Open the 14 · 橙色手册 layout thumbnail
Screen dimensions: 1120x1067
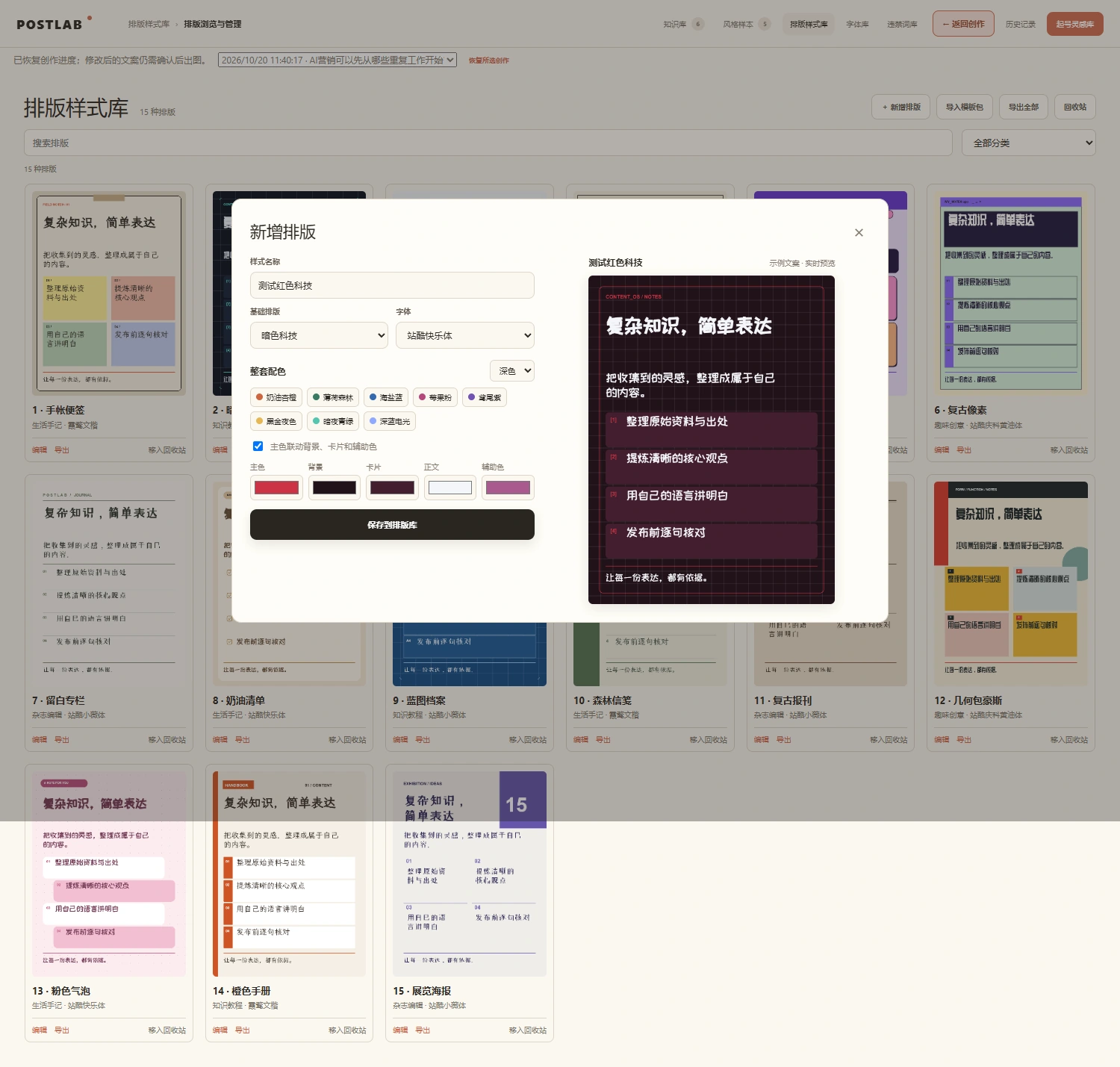(289, 874)
